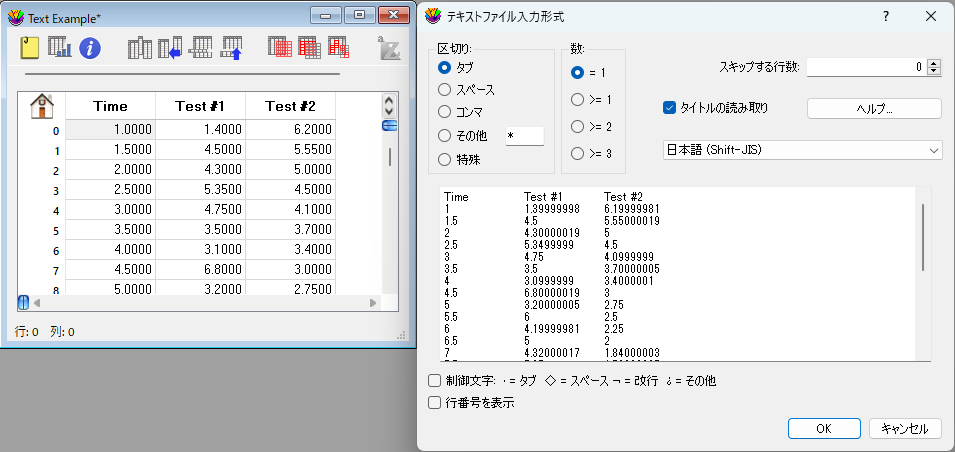
Task: Click the table-with-bar-chart icon
Action: 60,47
